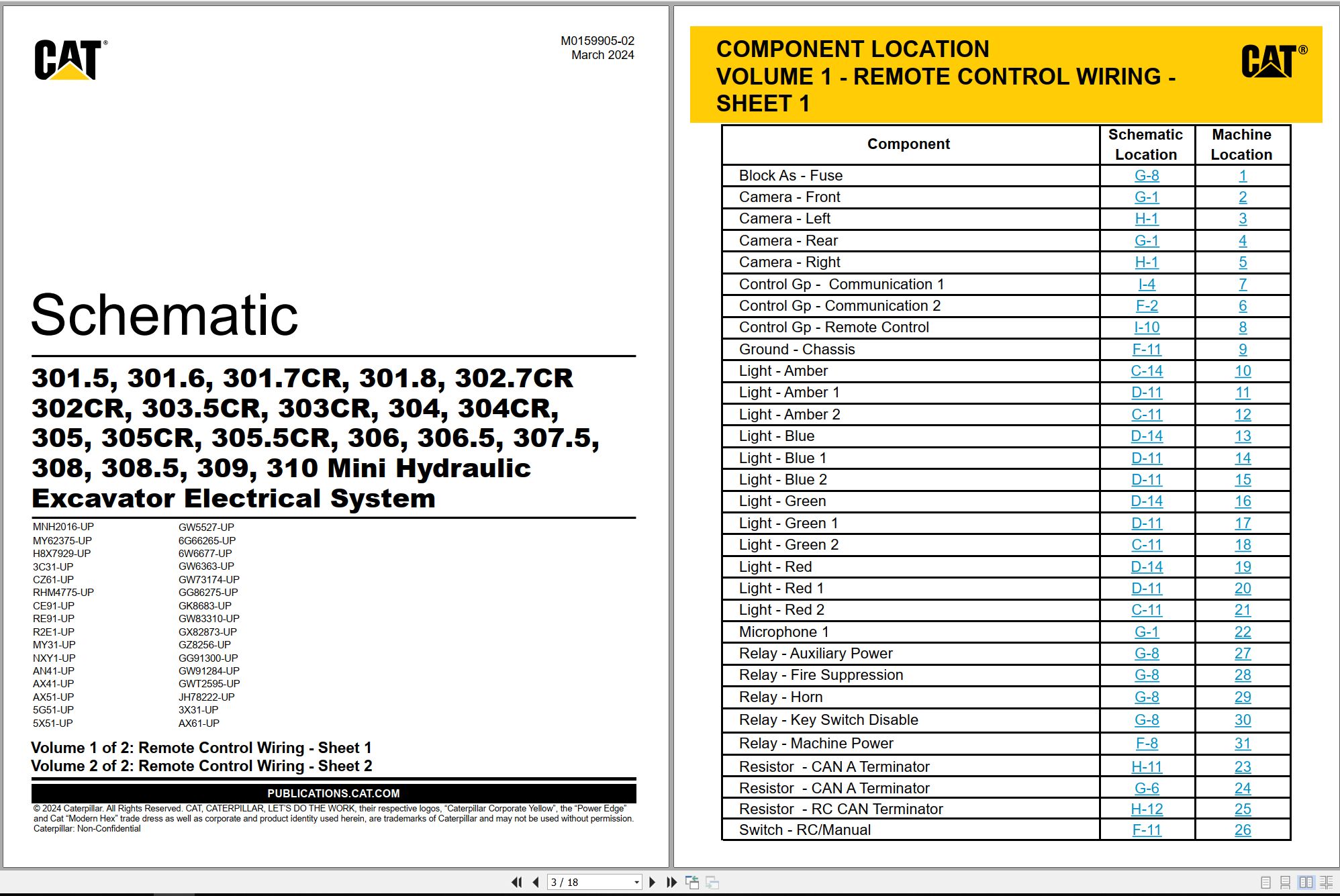Screen dimensions: 1340x896
Task: Open schematic link H-1 for Camera - Left
Action: [x=1147, y=218]
